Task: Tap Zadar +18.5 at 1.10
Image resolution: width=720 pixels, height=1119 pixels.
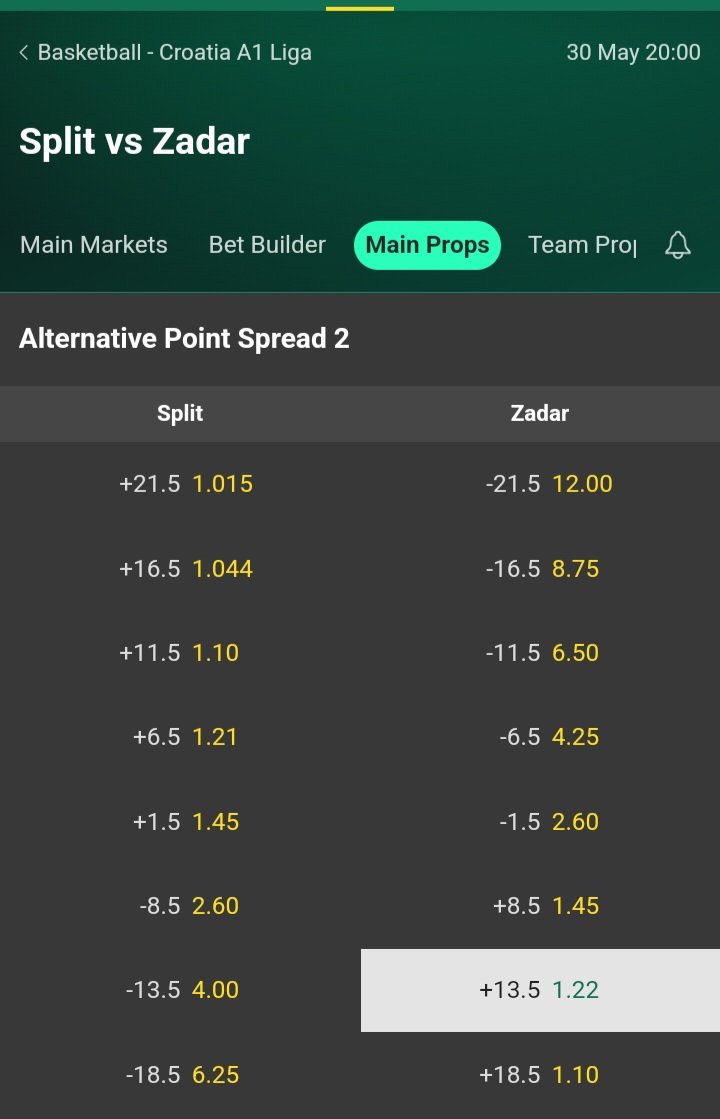Action: click(x=540, y=1075)
